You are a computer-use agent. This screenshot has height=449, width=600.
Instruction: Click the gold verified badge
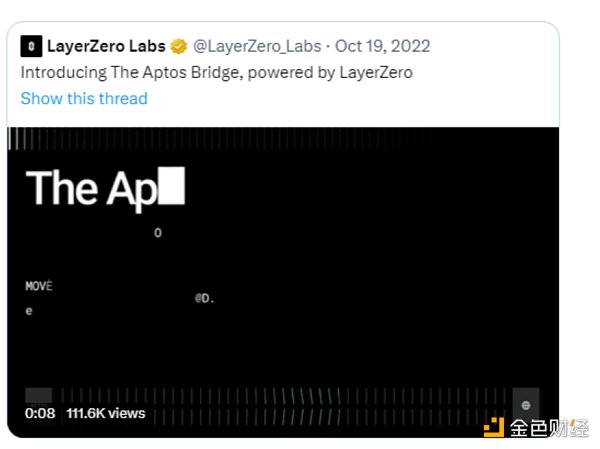[179, 47]
